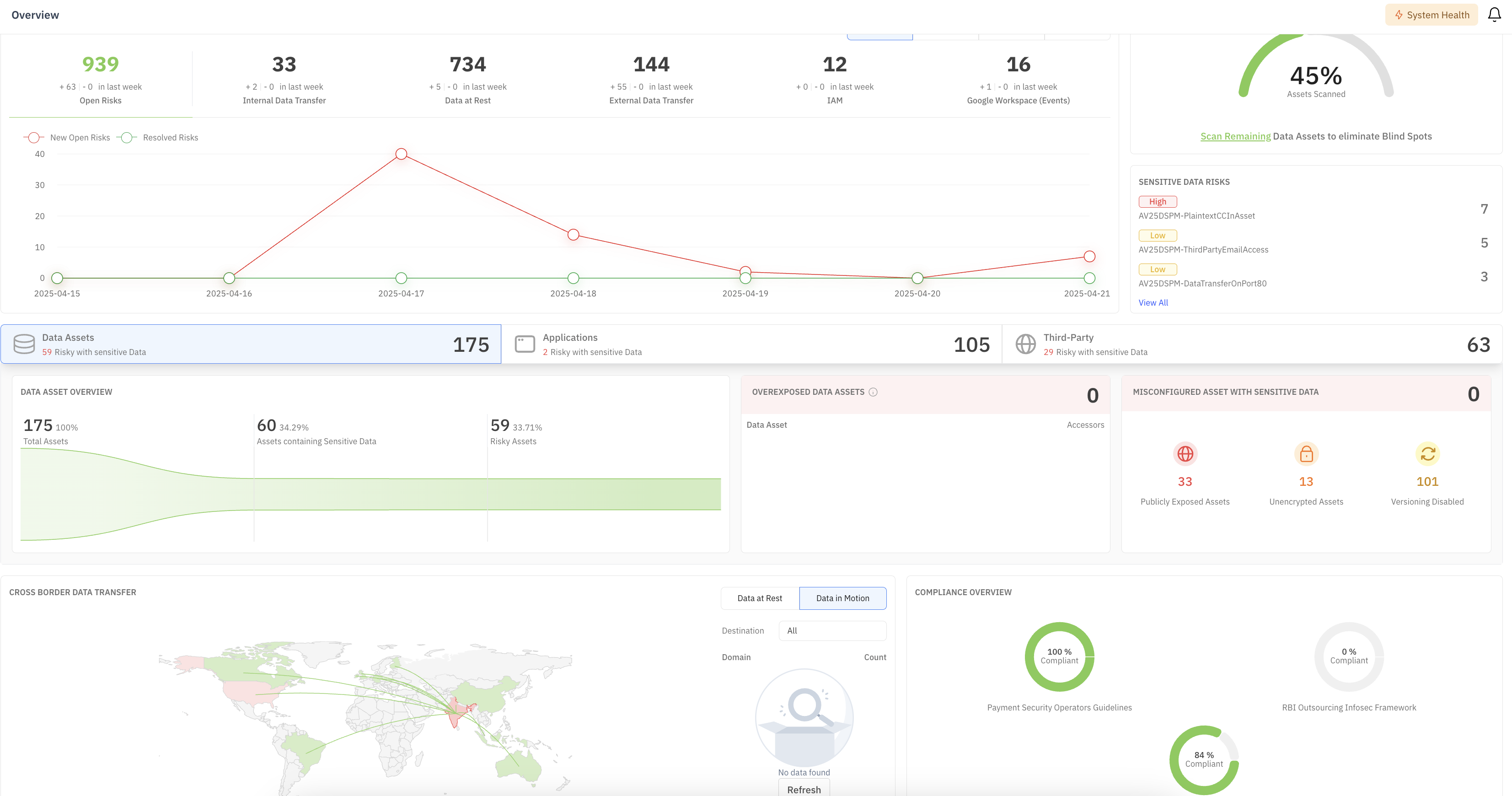Screen dimensions: 1512x796
Task: Click the Unencrypted Assets lock icon
Action: (x=1306, y=454)
